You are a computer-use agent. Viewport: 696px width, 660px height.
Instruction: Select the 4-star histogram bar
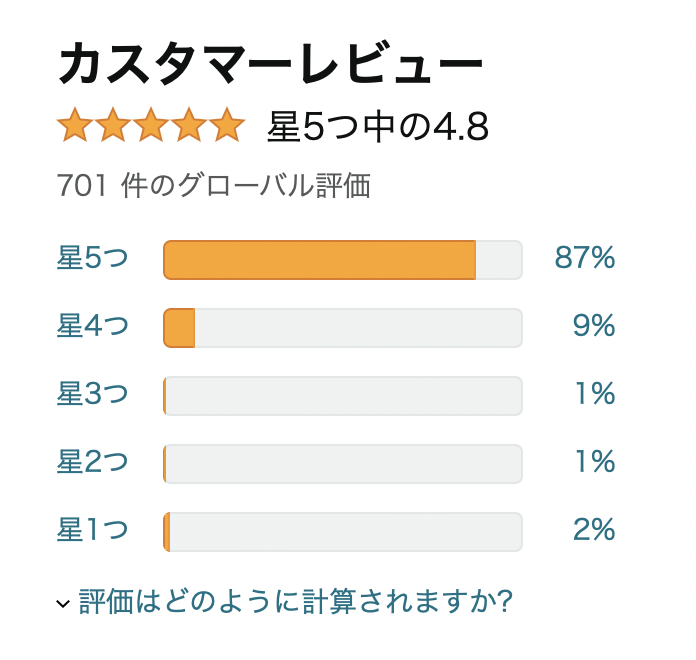pyautogui.click(x=342, y=328)
